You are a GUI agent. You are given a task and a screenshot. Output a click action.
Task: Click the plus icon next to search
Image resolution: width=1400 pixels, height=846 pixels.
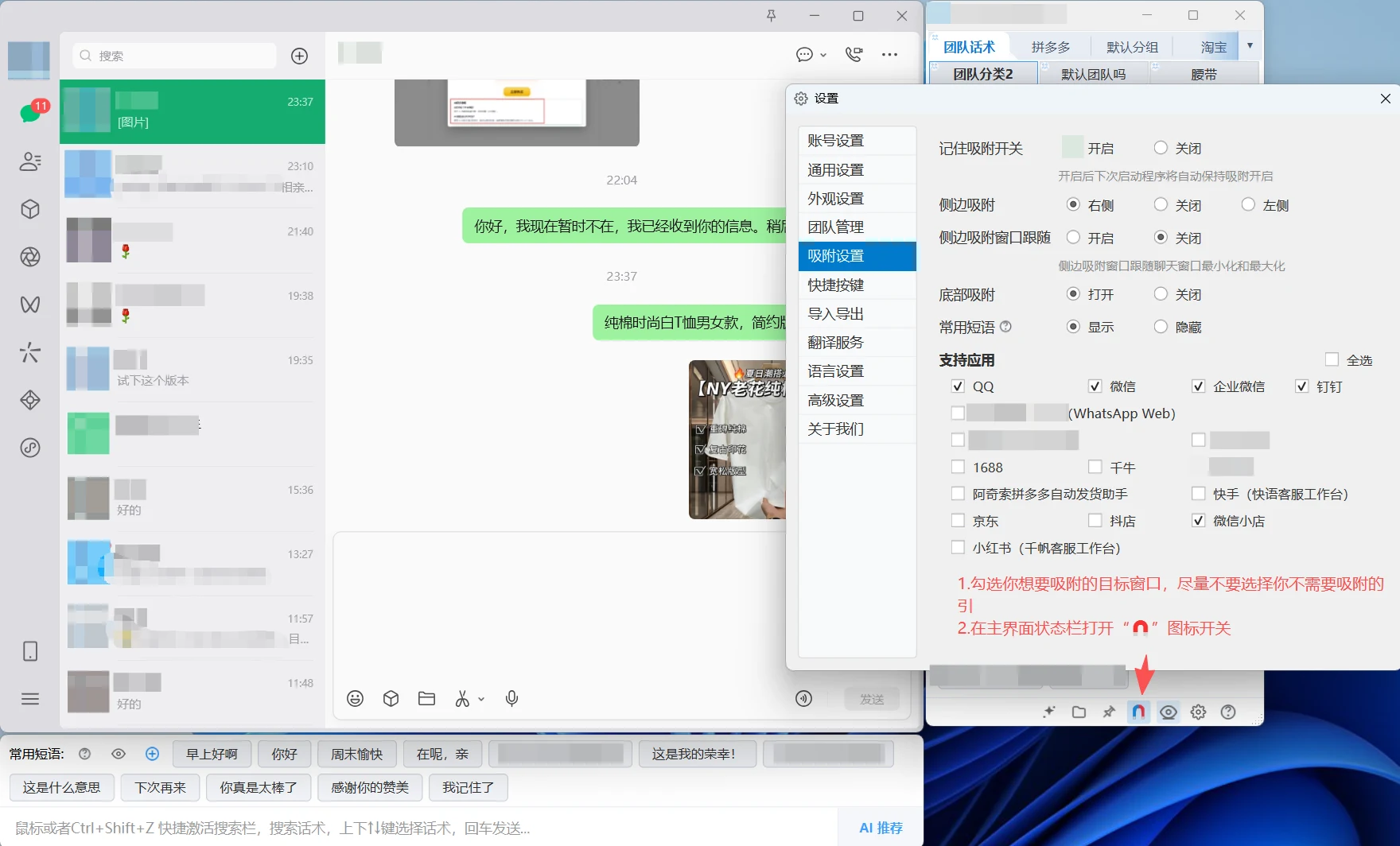pos(299,56)
